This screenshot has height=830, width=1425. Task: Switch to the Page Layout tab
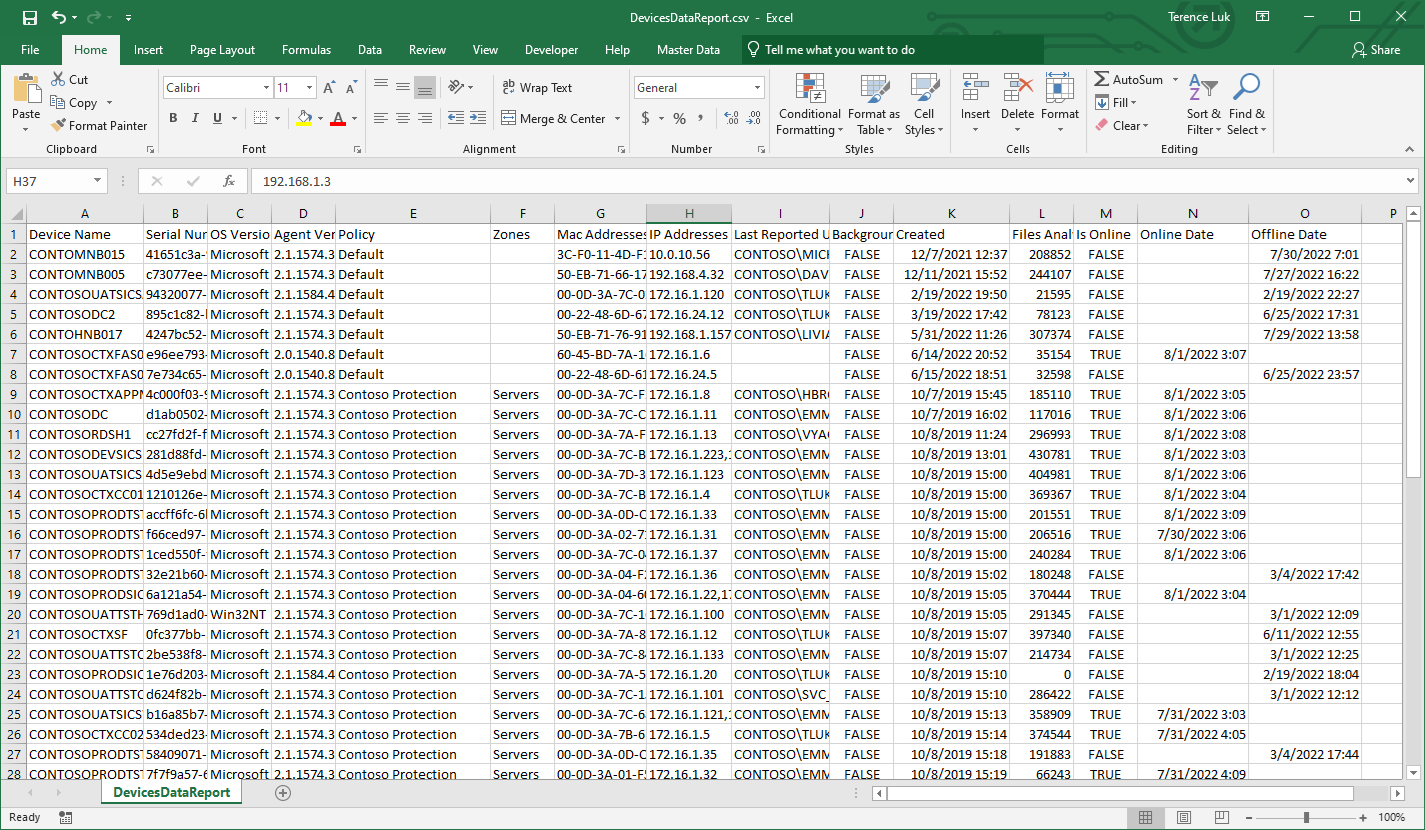point(222,50)
